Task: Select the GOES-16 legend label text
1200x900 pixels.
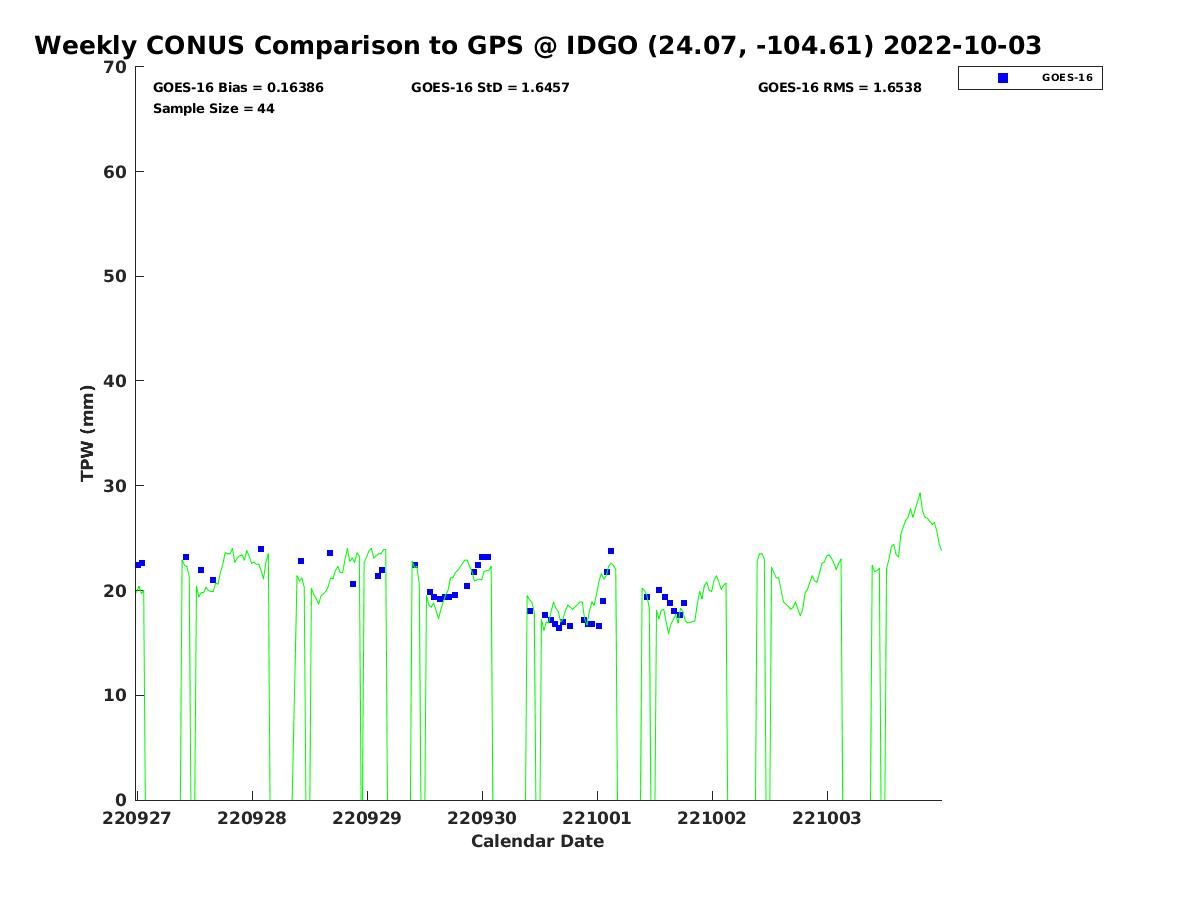Action: 1066,78
